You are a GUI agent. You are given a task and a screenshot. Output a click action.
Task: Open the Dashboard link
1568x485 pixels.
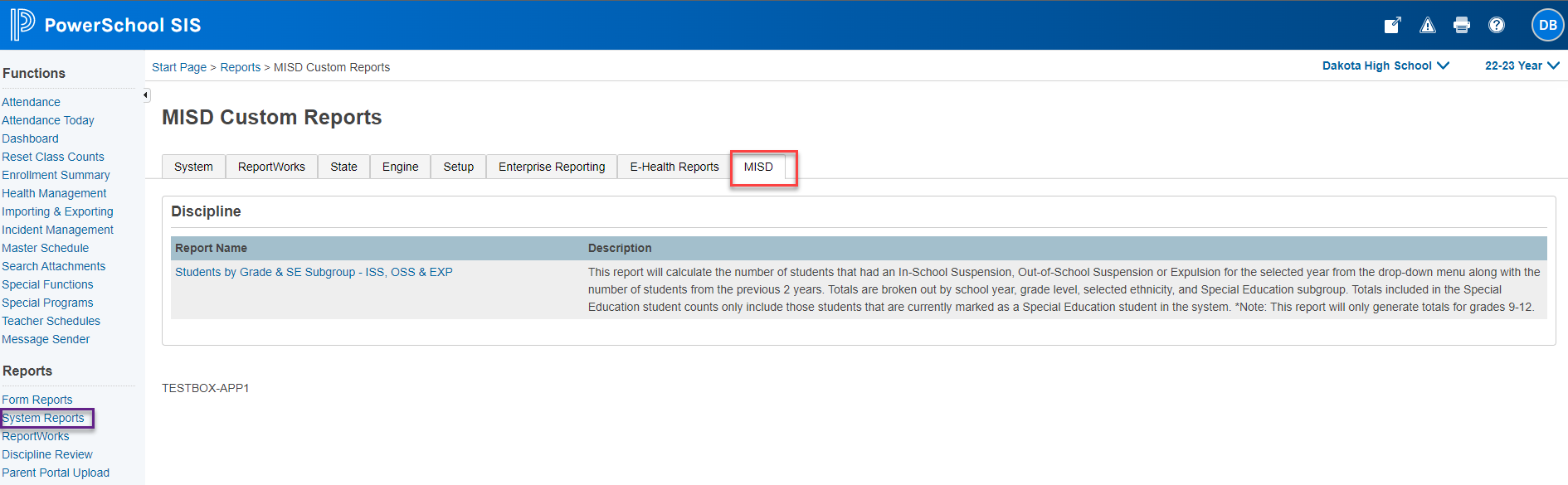pos(30,138)
